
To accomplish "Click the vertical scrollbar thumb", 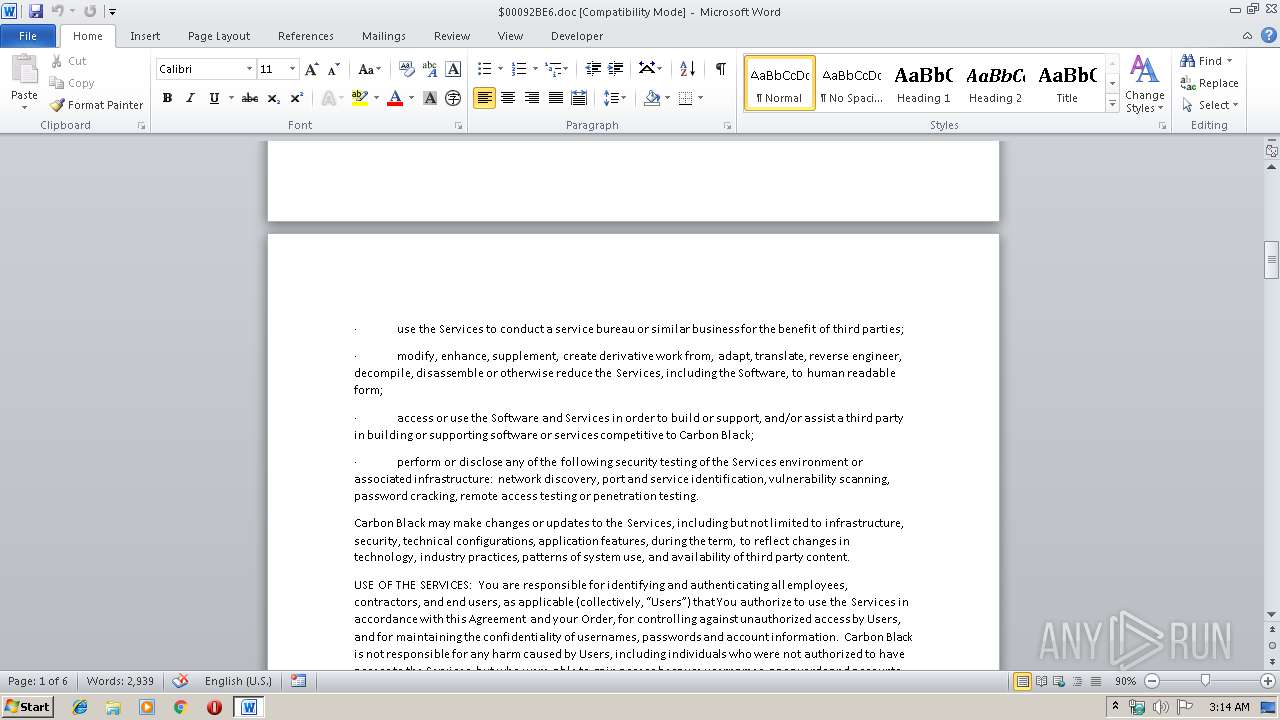I will (x=1271, y=260).
